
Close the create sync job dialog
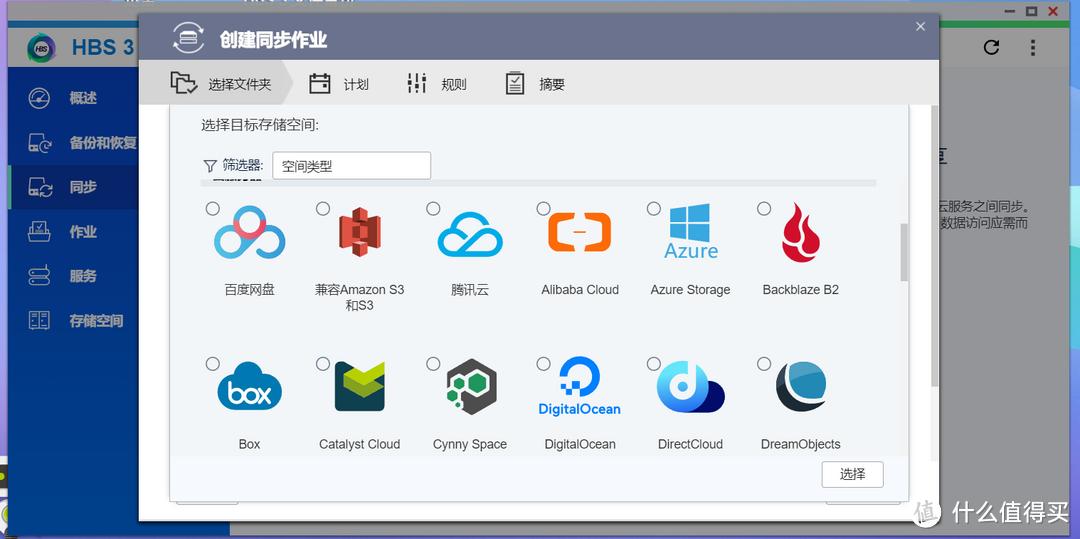920,27
